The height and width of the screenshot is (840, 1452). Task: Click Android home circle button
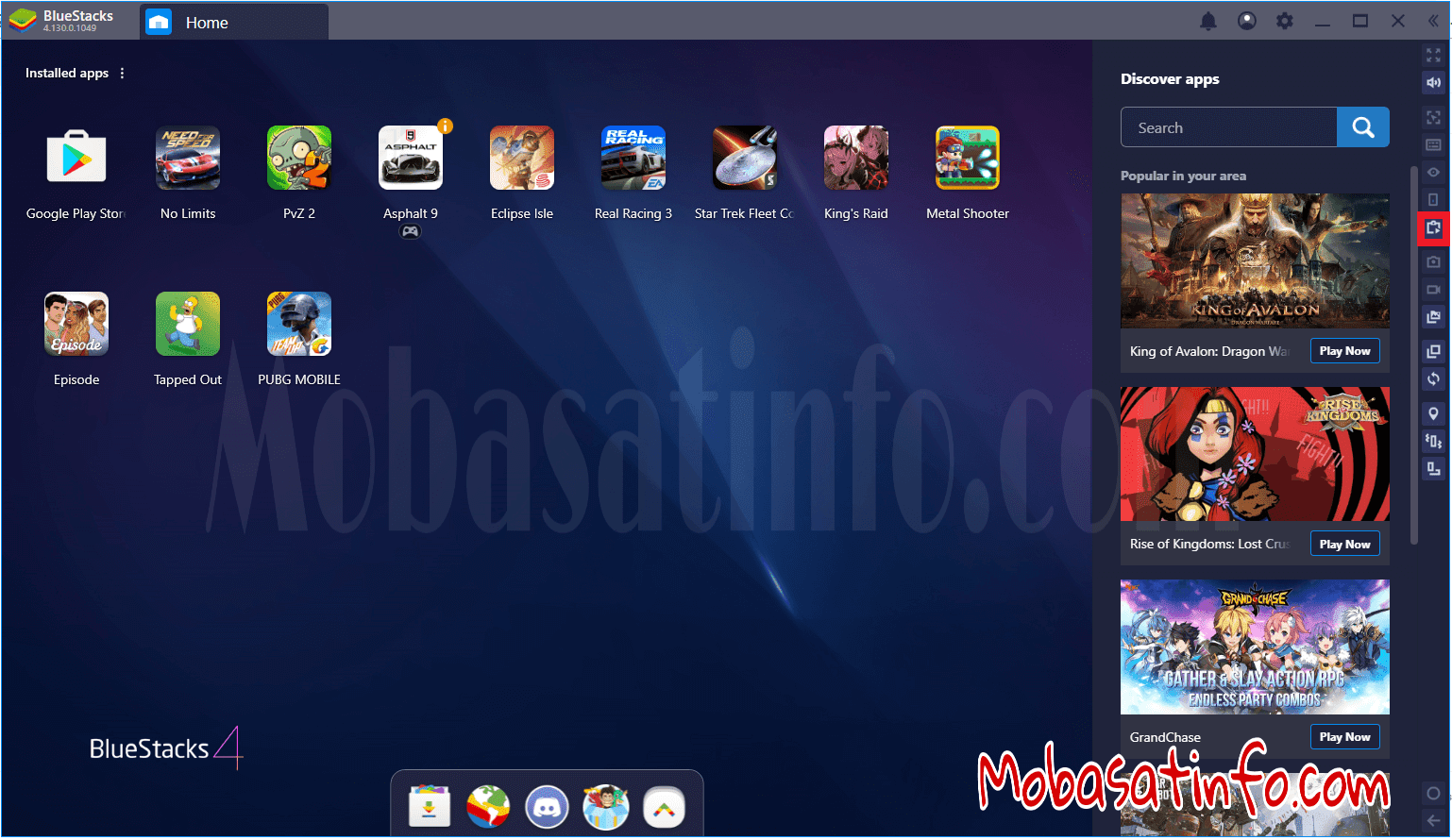point(1433,794)
